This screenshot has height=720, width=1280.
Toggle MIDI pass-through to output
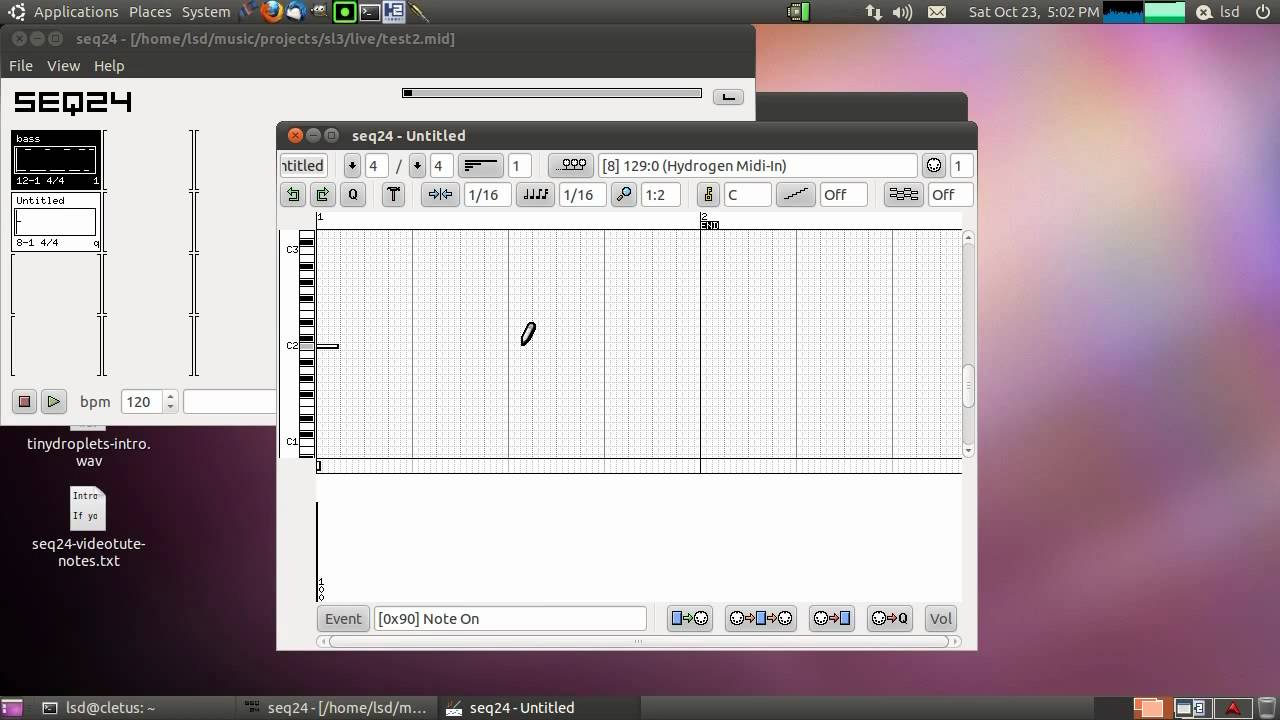pos(760,618)
